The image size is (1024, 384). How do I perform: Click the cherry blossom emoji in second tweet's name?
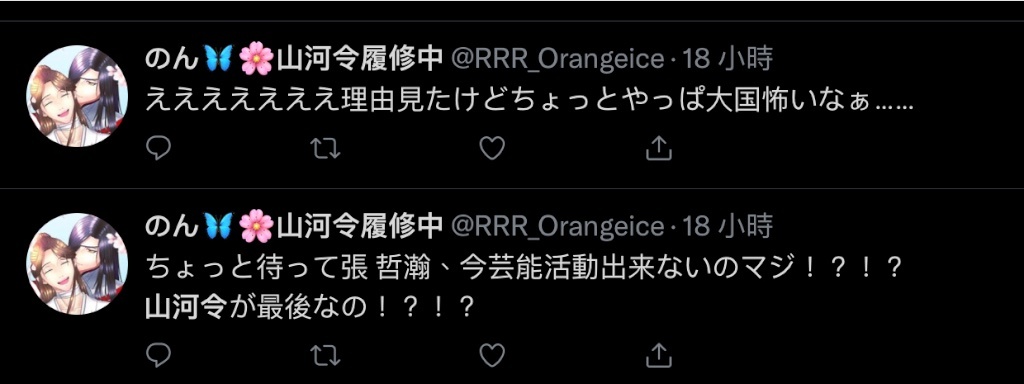click(x=256, y=228)
